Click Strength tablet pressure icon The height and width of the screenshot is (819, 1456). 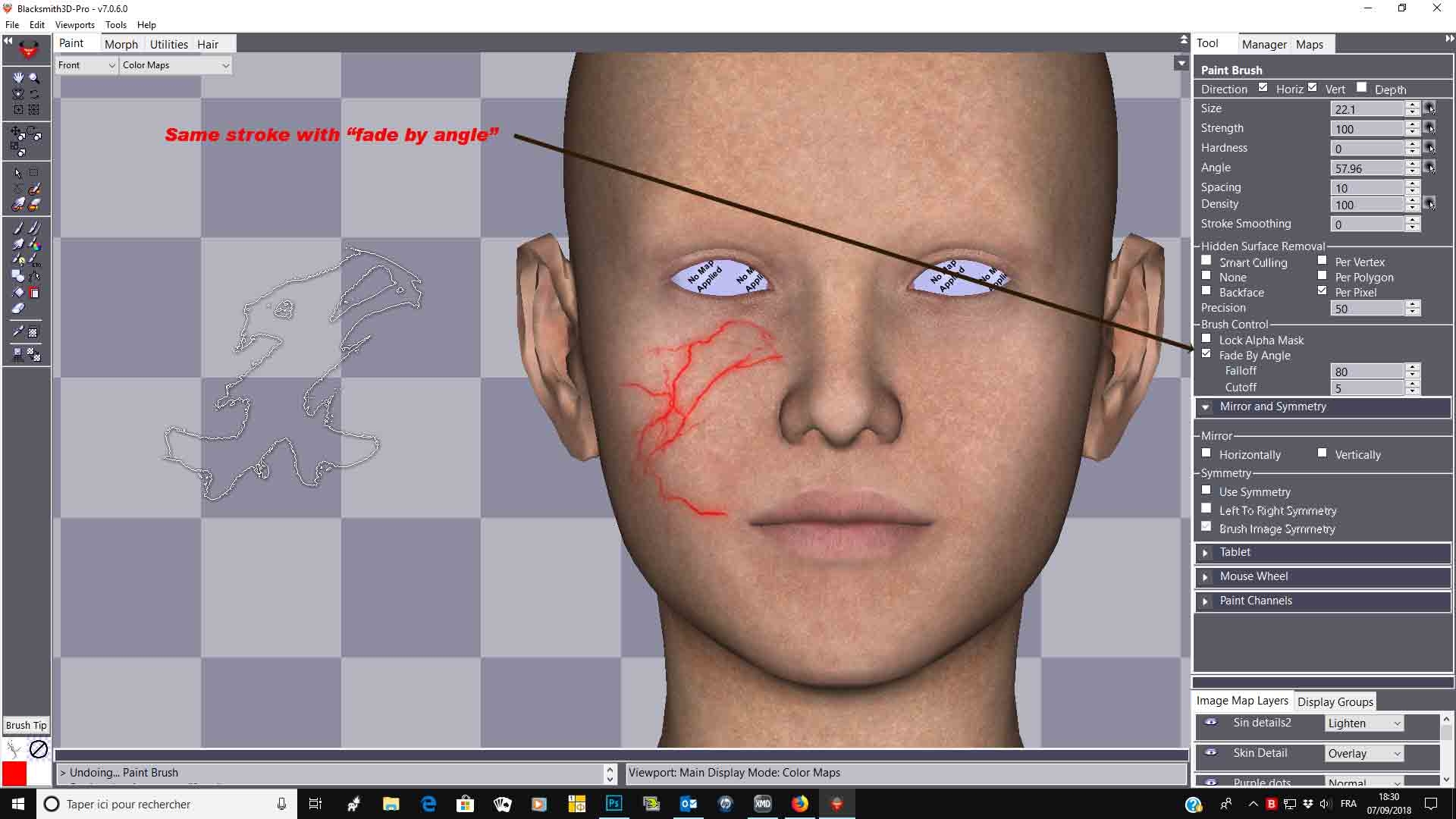(1429, 128)
